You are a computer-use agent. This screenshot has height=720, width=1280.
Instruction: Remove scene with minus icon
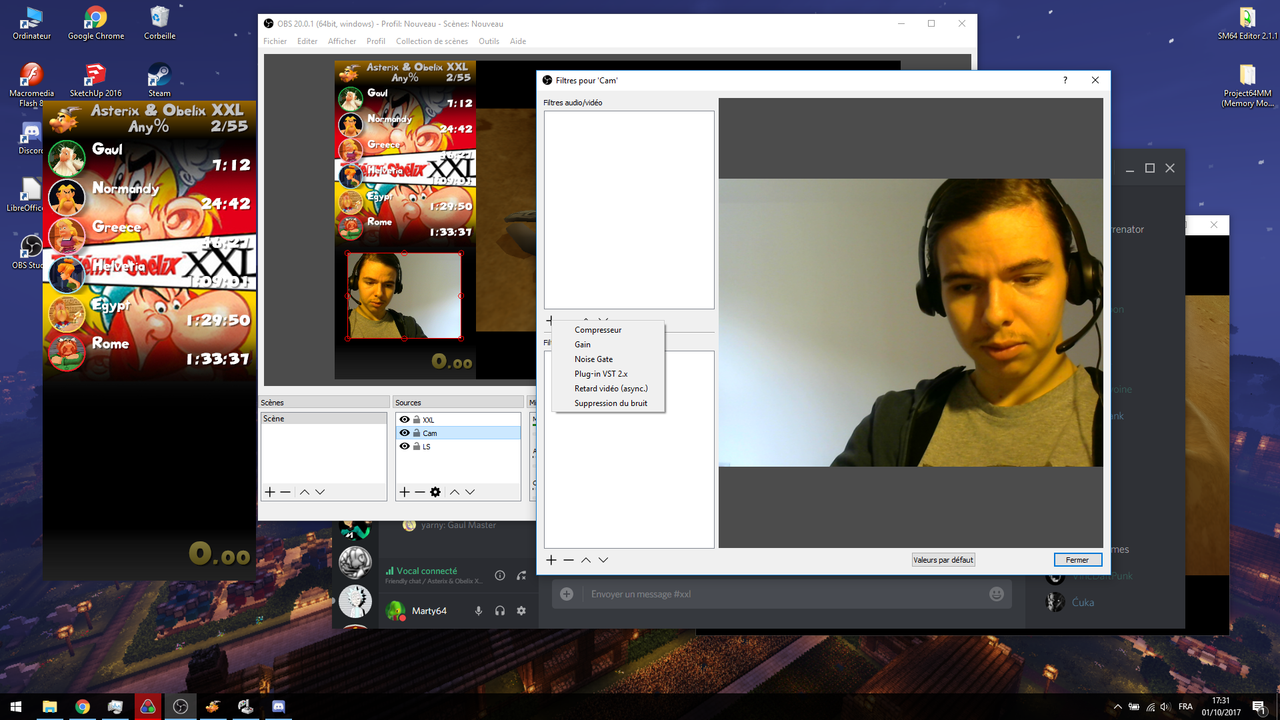(x=285, y=492)
